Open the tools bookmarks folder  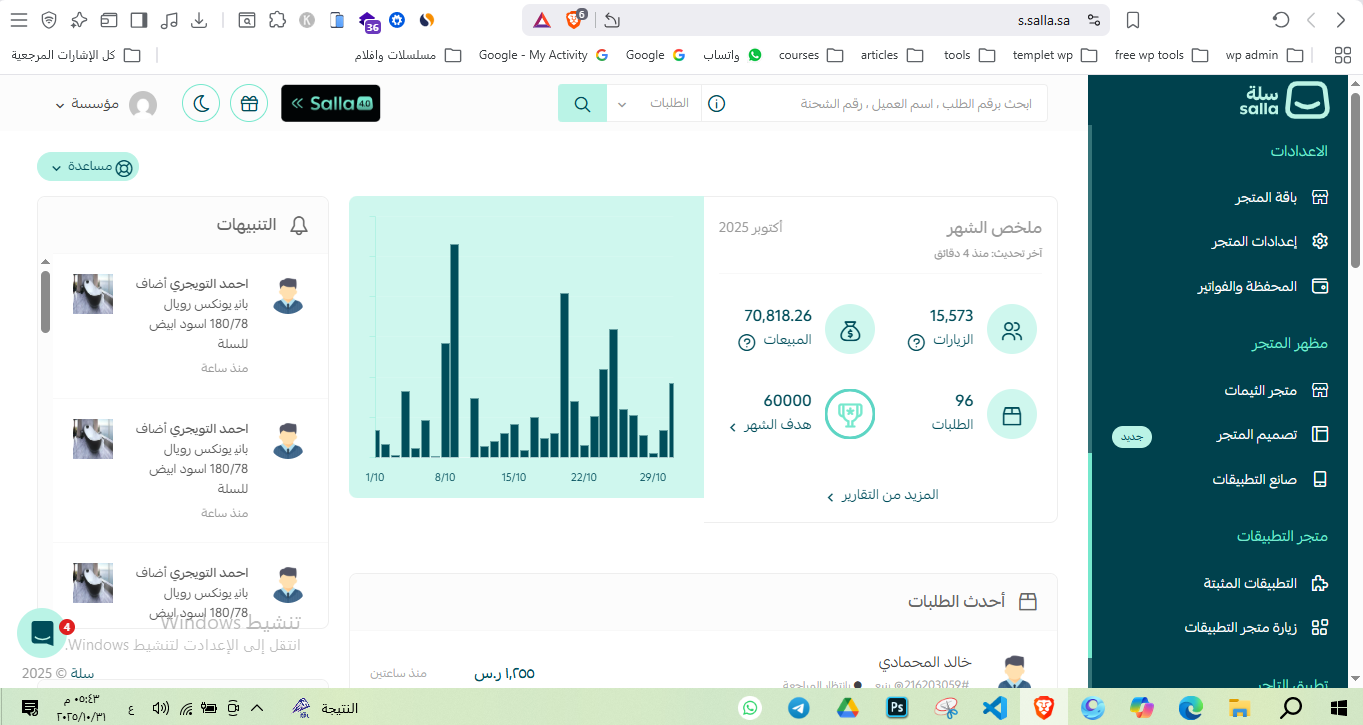[969, 55]
